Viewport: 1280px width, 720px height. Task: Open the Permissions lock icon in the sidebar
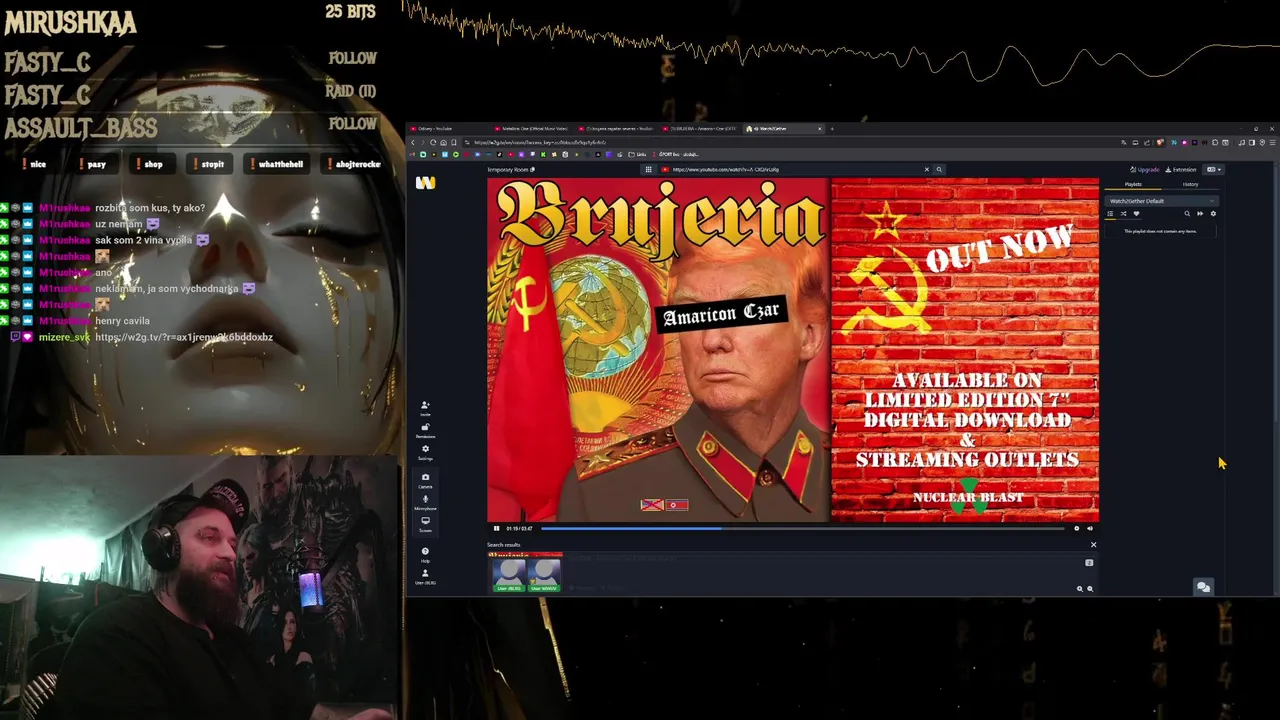click(x=425, y=430)
